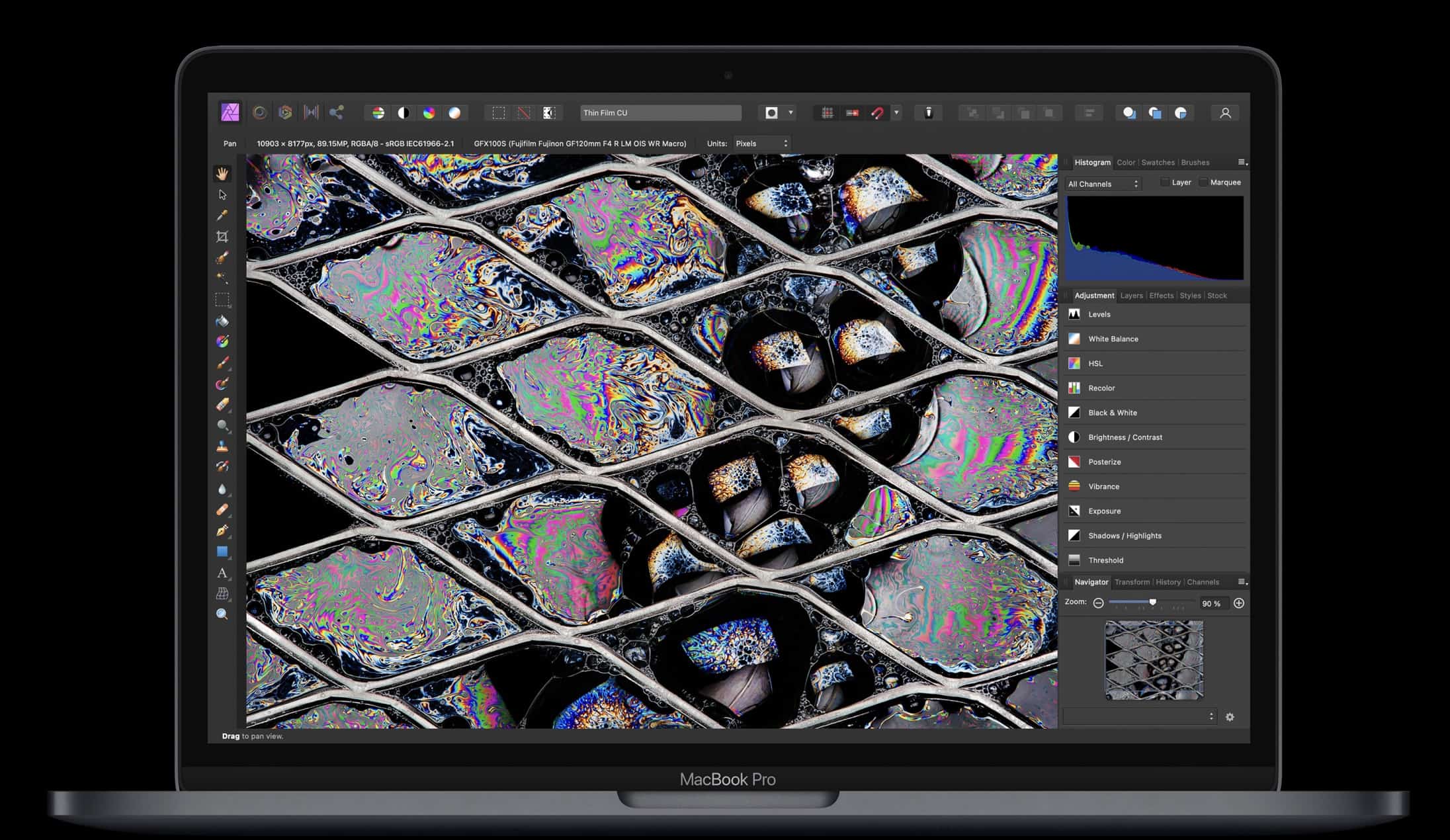Open the Assistant options icon
This screenshot has height=840, width=1450.
click(929, 113)
